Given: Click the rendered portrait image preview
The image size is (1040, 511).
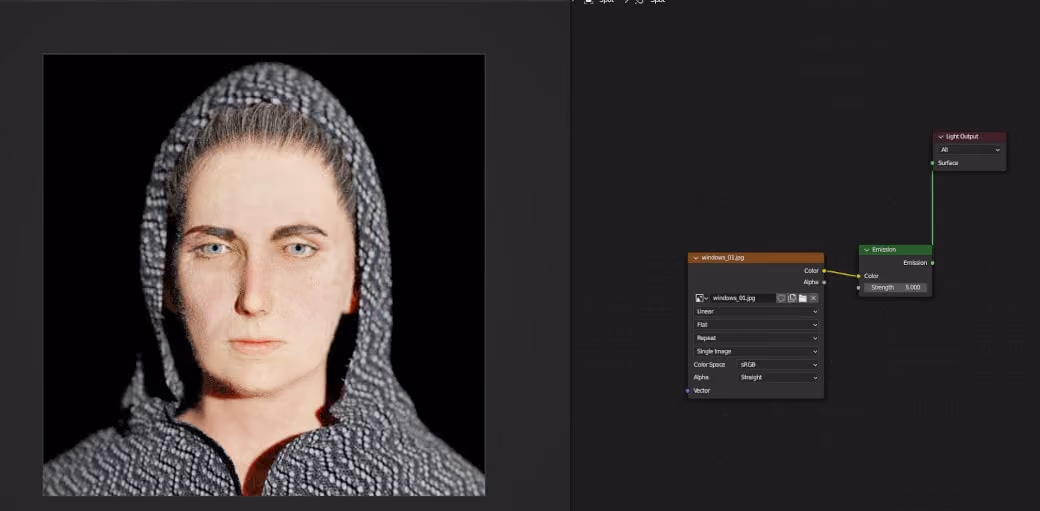Looking at the screenshot, I should [x=264, y=275].
